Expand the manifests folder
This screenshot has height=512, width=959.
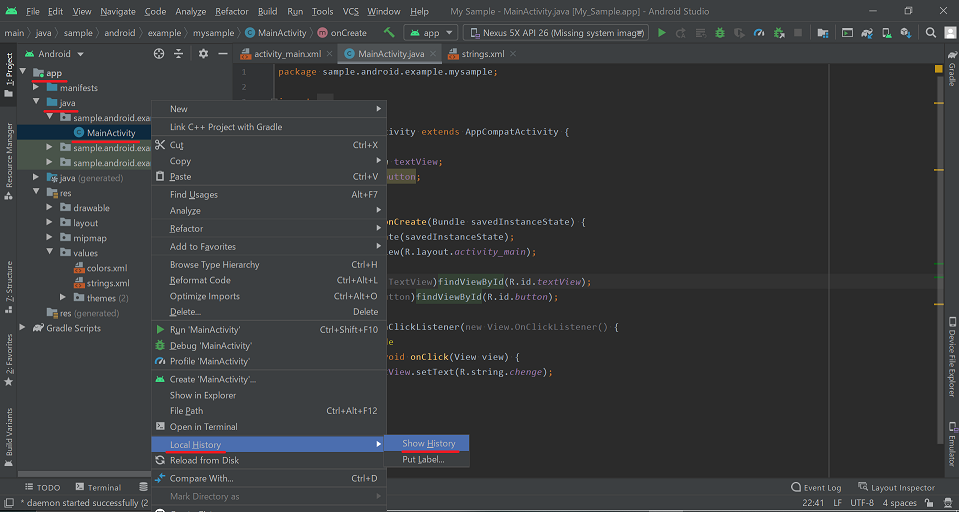[36, 87]
